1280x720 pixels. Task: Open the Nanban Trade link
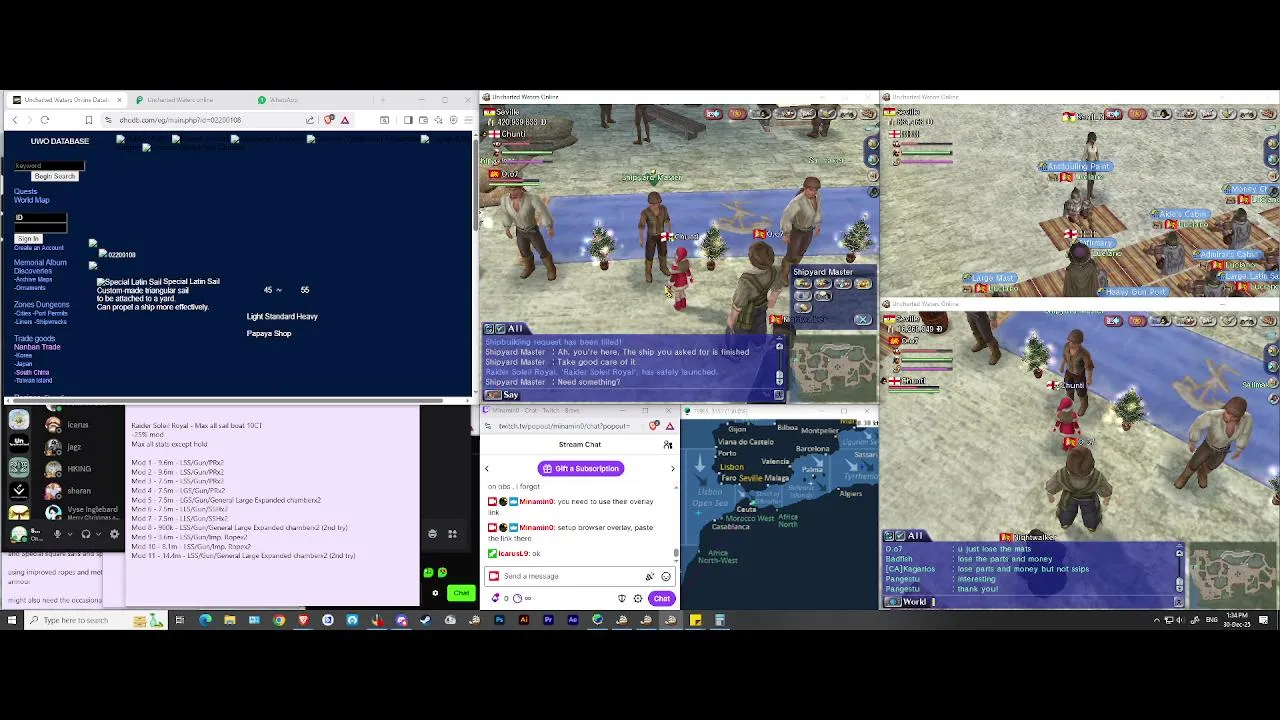pyautogui.click(x=37, y=346)
